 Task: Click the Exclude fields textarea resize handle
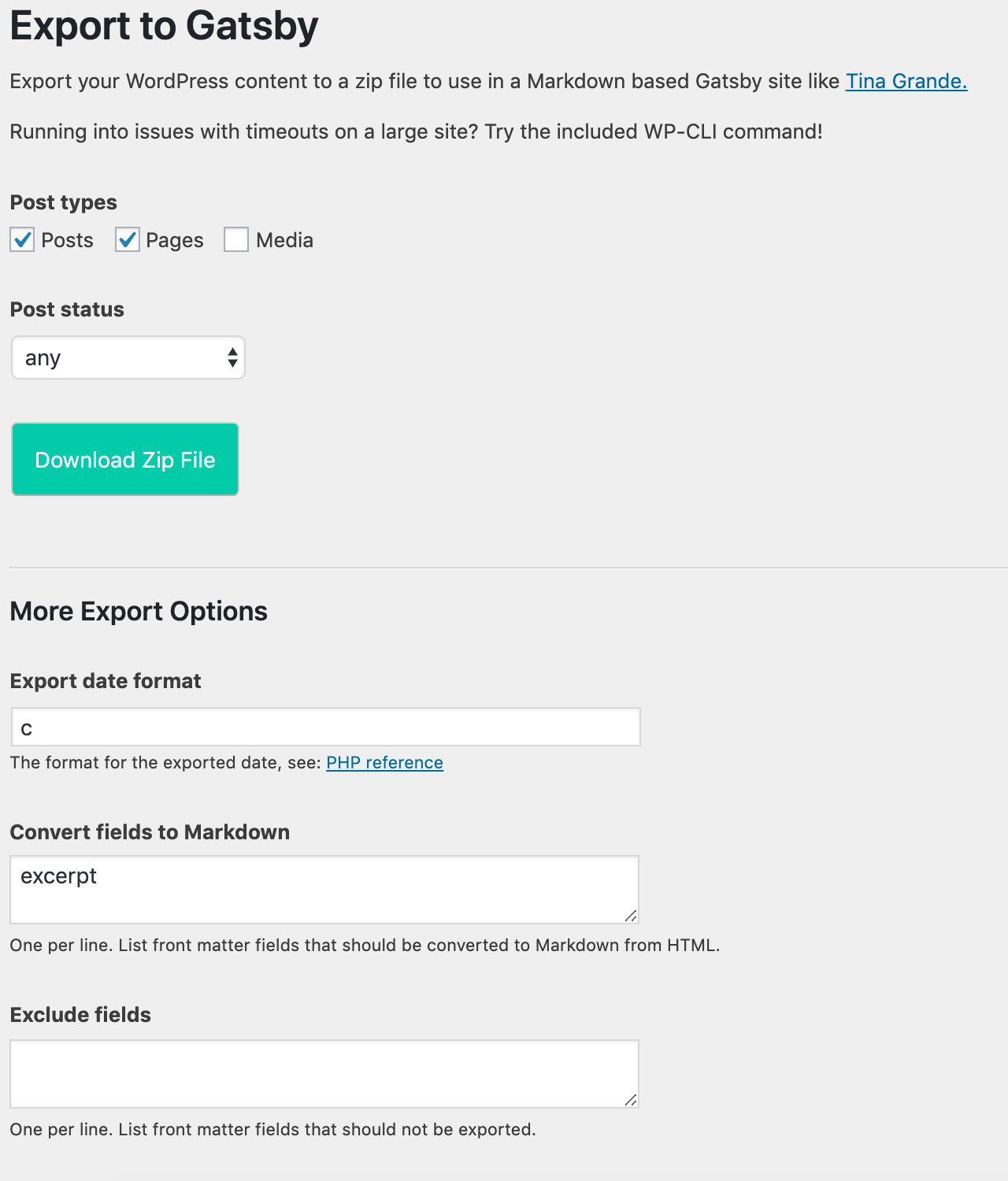click(x=631, y=1100)
